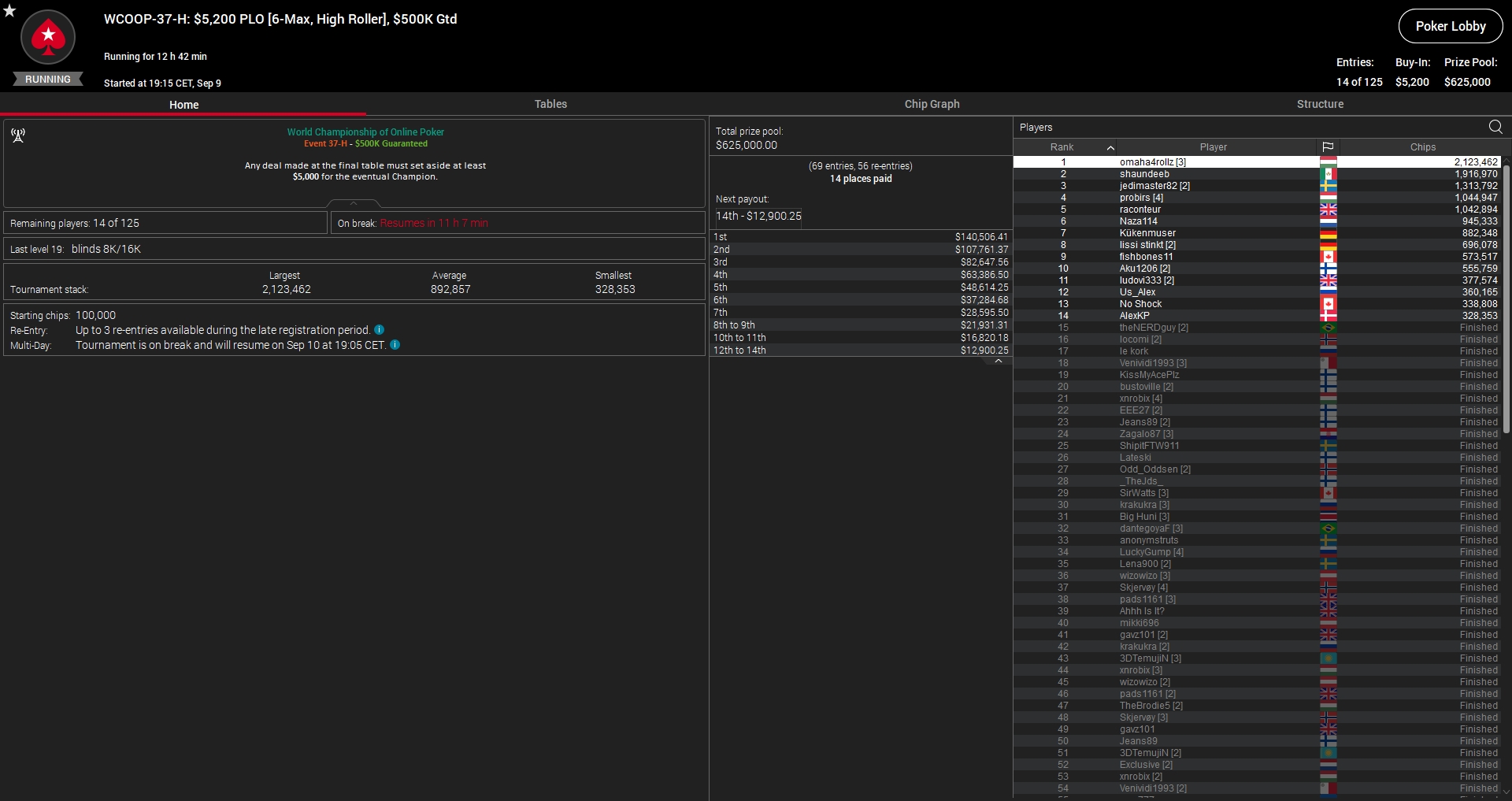Select finished player anonymstruts
Image resolution: width=1512 pixels, height=801 pixels.
[1257, 540]
